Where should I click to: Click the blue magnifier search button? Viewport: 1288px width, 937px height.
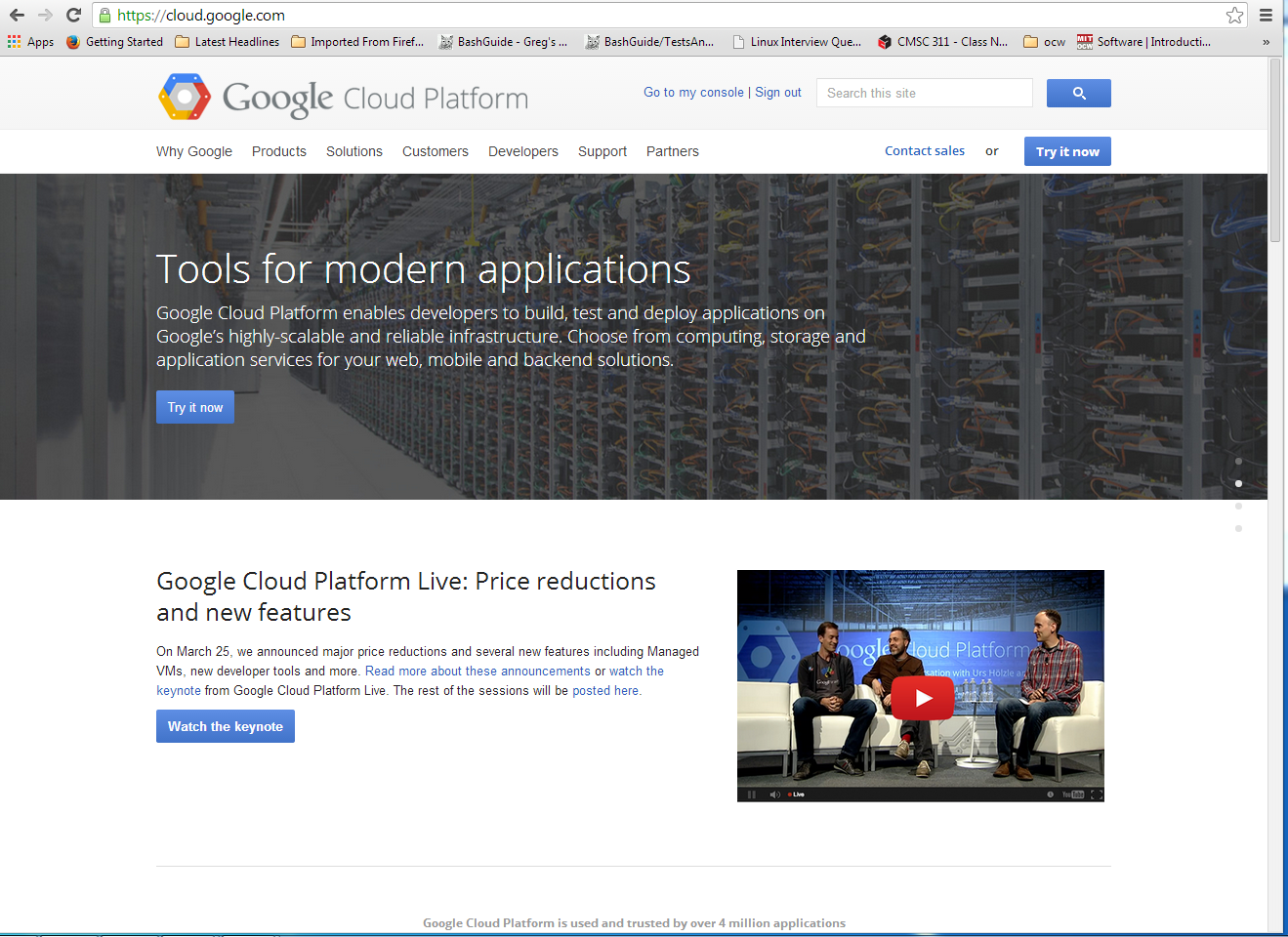pyautogui.click(x=1079, y=93)
